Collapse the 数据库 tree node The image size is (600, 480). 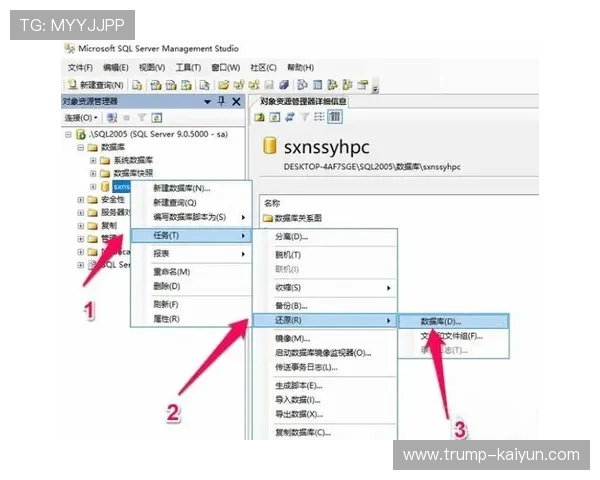point(80,147)
